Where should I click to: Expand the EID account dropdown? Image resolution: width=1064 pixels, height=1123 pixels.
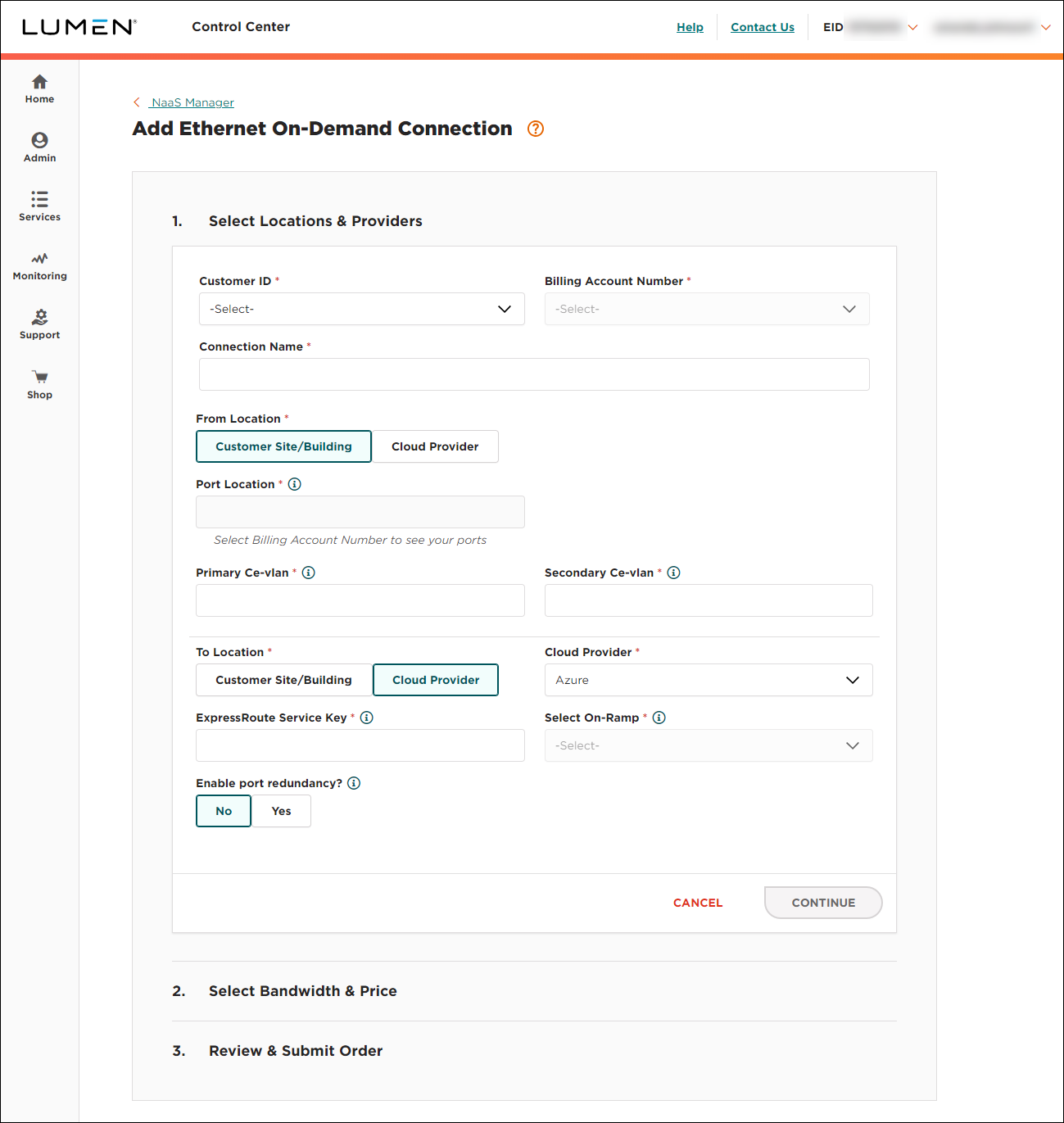912,28
